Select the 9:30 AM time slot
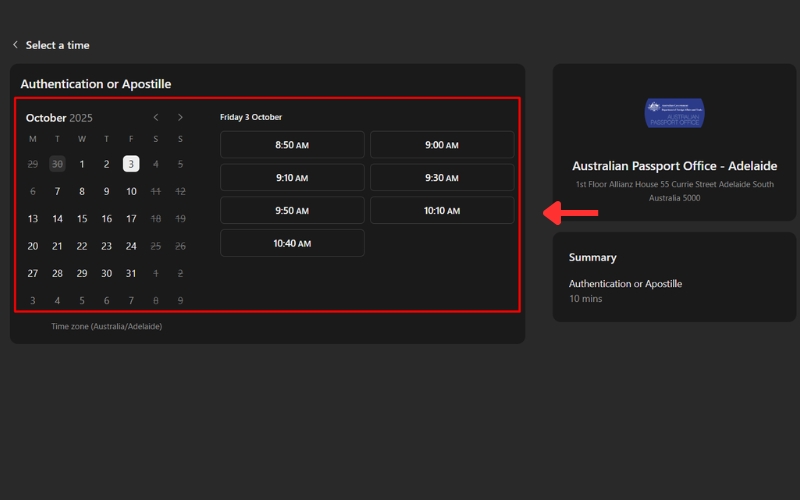Image resolution: width=800 pixels, height=500 pixels. pyautogui.click(x=441, y=178)
